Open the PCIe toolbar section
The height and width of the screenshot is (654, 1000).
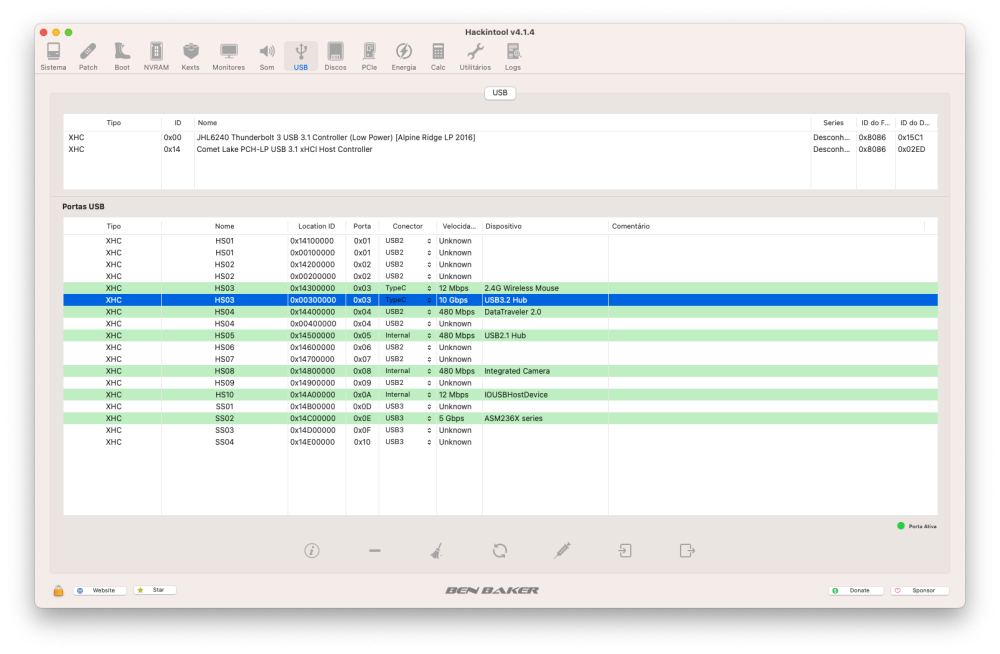(x=369, y=56)
